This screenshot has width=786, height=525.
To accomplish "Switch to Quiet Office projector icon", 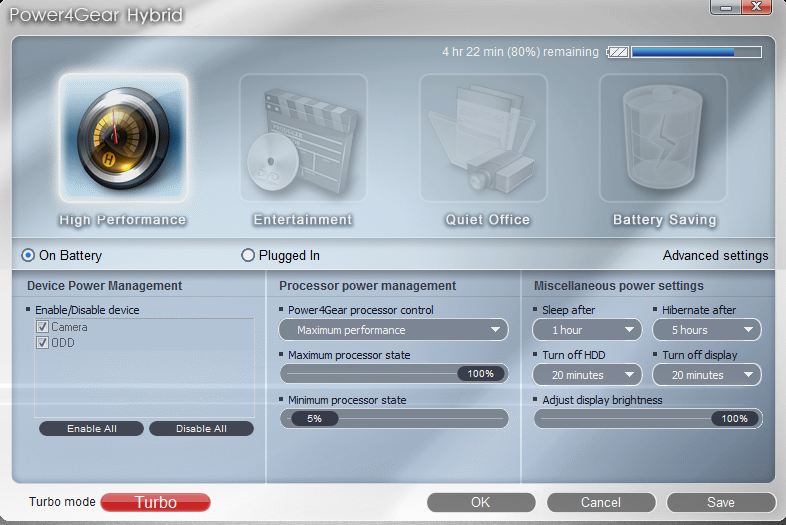I will (x=483, y=137).
